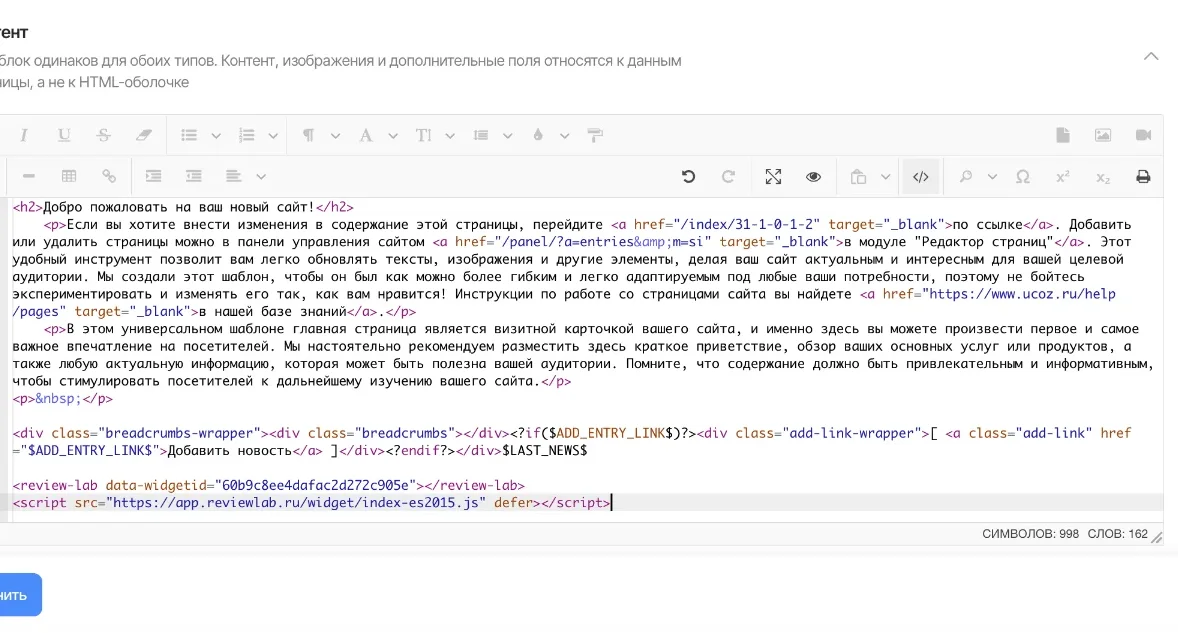Click the find magnifier icon
Screen dimensions: 1178x633
point(965,176)
